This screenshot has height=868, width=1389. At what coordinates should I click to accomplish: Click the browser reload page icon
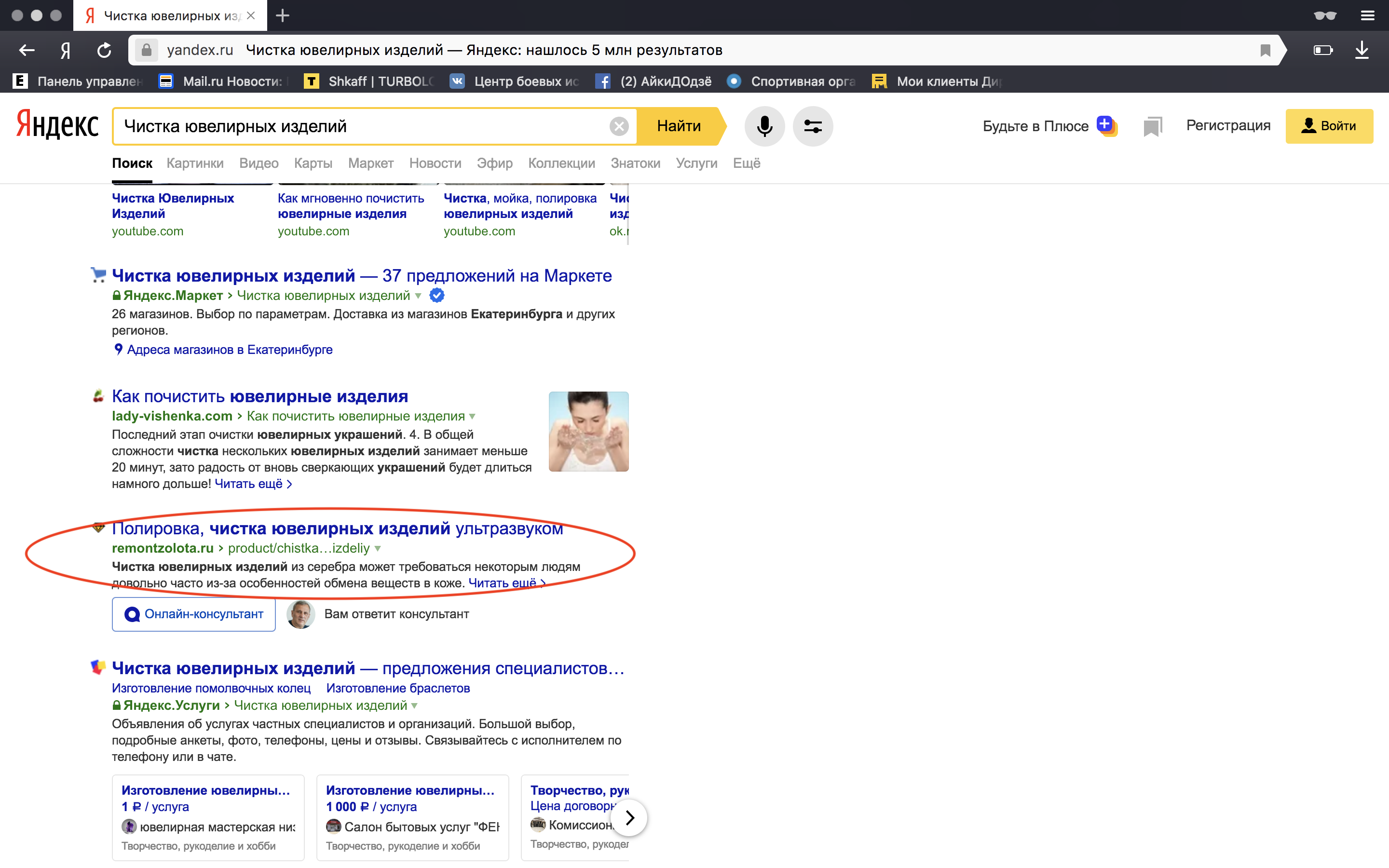point(104,51)
